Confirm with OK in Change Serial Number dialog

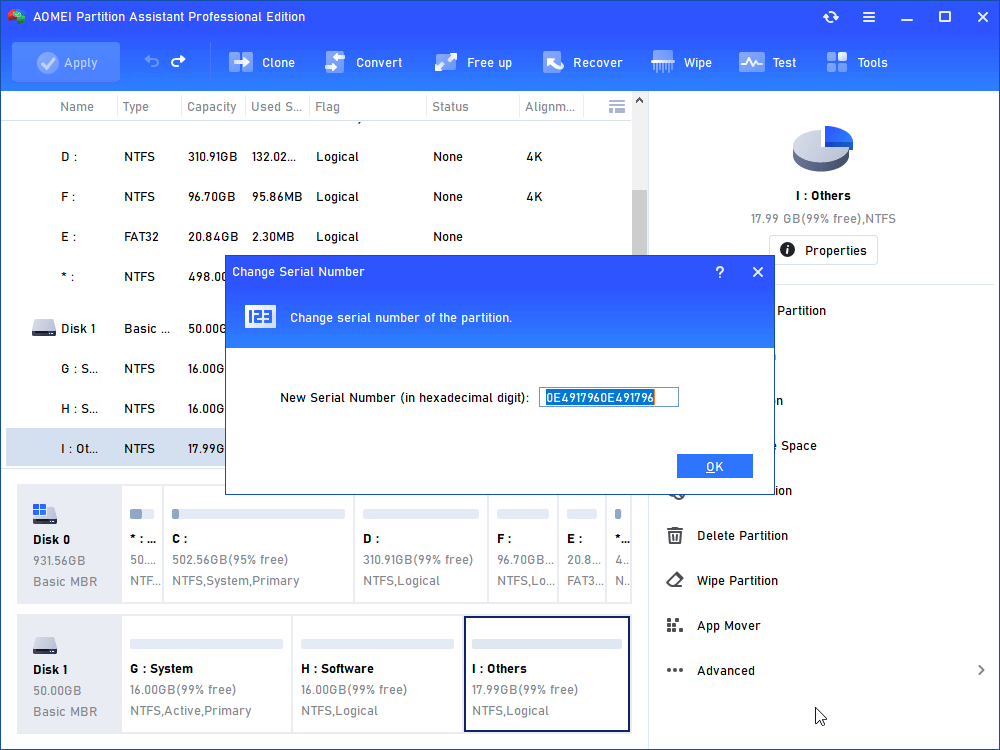pyautogui.click(x=714, y=466)
